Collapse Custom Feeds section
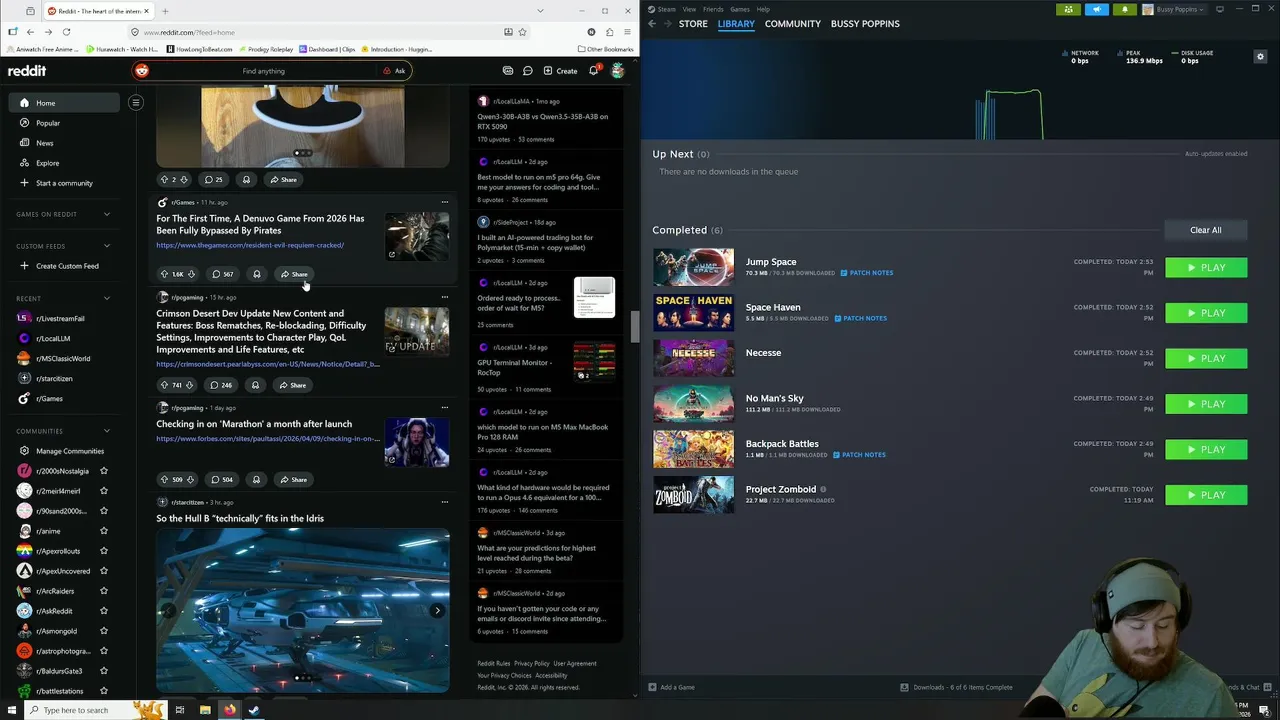 pos(107,246)
